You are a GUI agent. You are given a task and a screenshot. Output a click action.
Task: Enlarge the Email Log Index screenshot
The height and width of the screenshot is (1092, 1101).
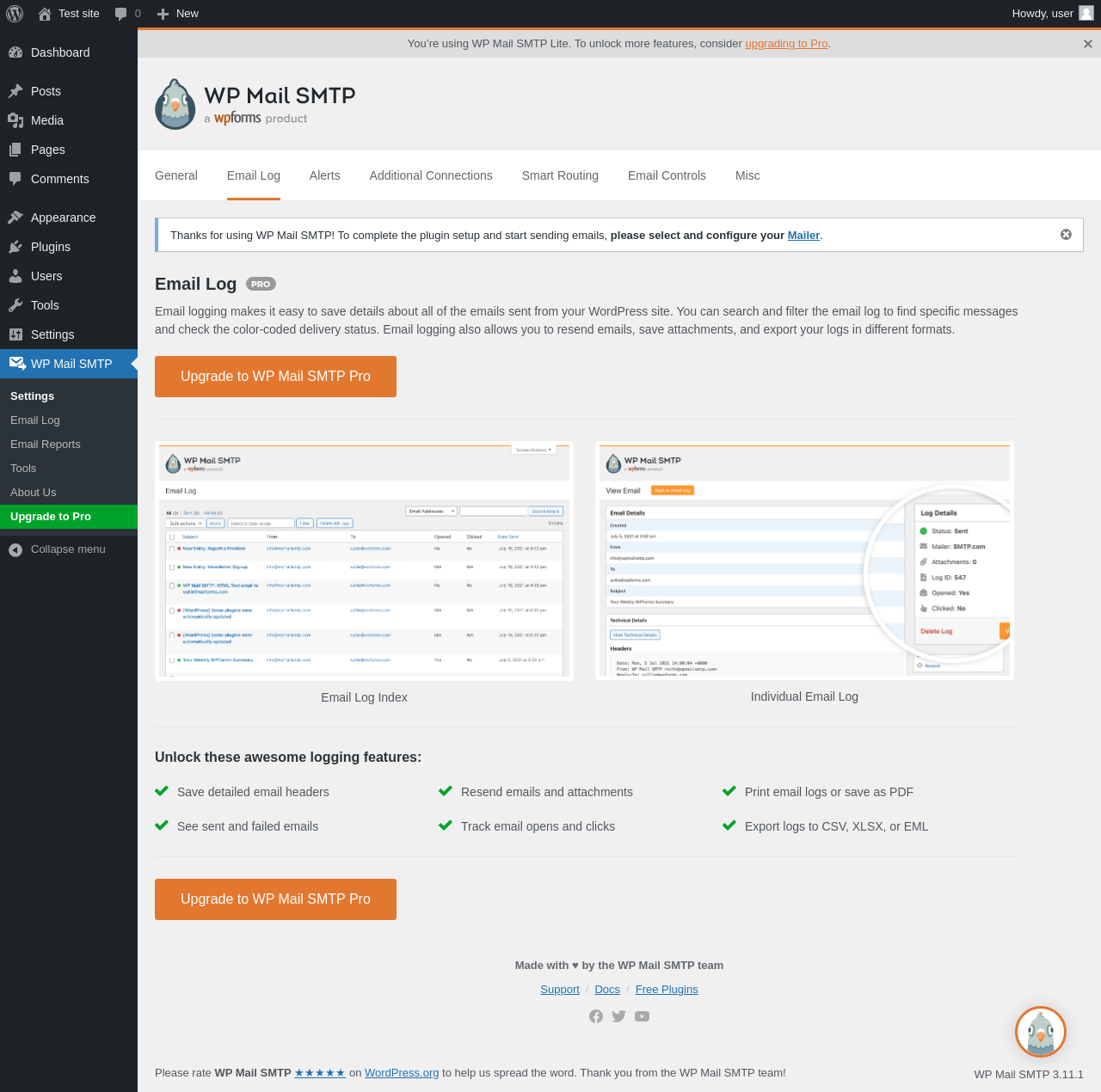364,561
